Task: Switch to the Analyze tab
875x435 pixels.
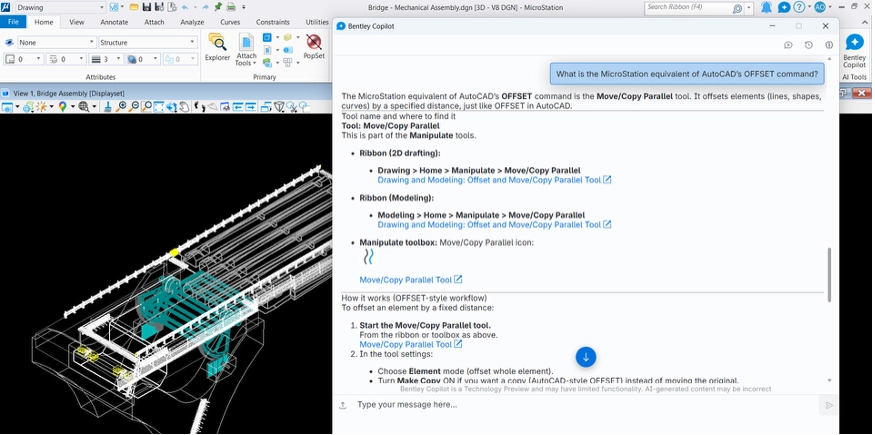Action: (x=192, y=22)
